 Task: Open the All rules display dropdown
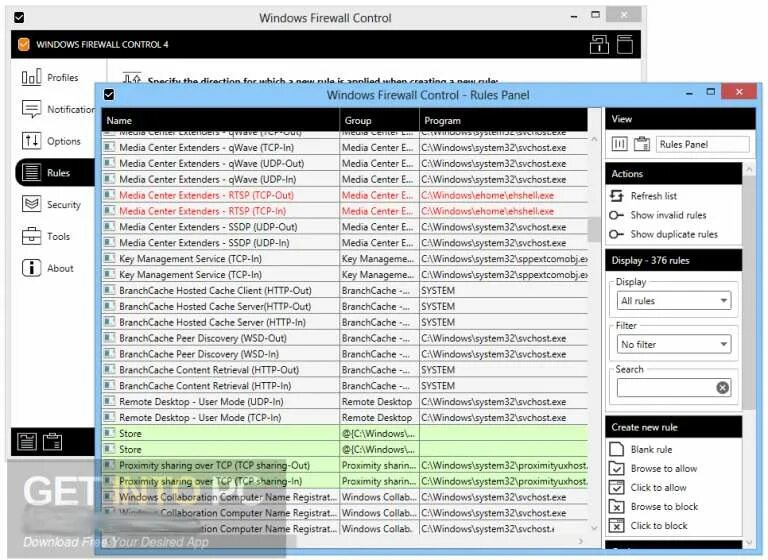tap(673, 301)
